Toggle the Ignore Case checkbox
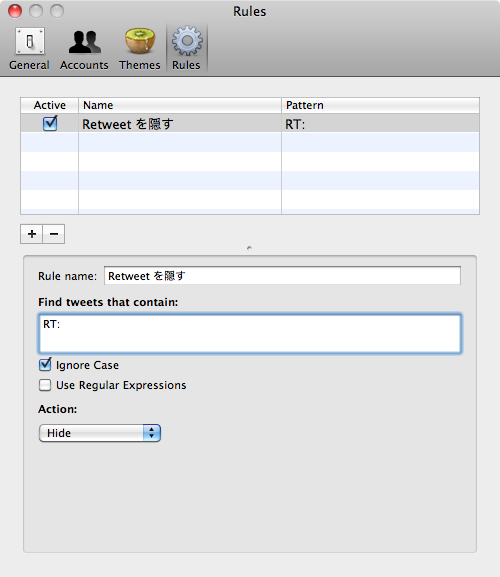 [45, 365]
